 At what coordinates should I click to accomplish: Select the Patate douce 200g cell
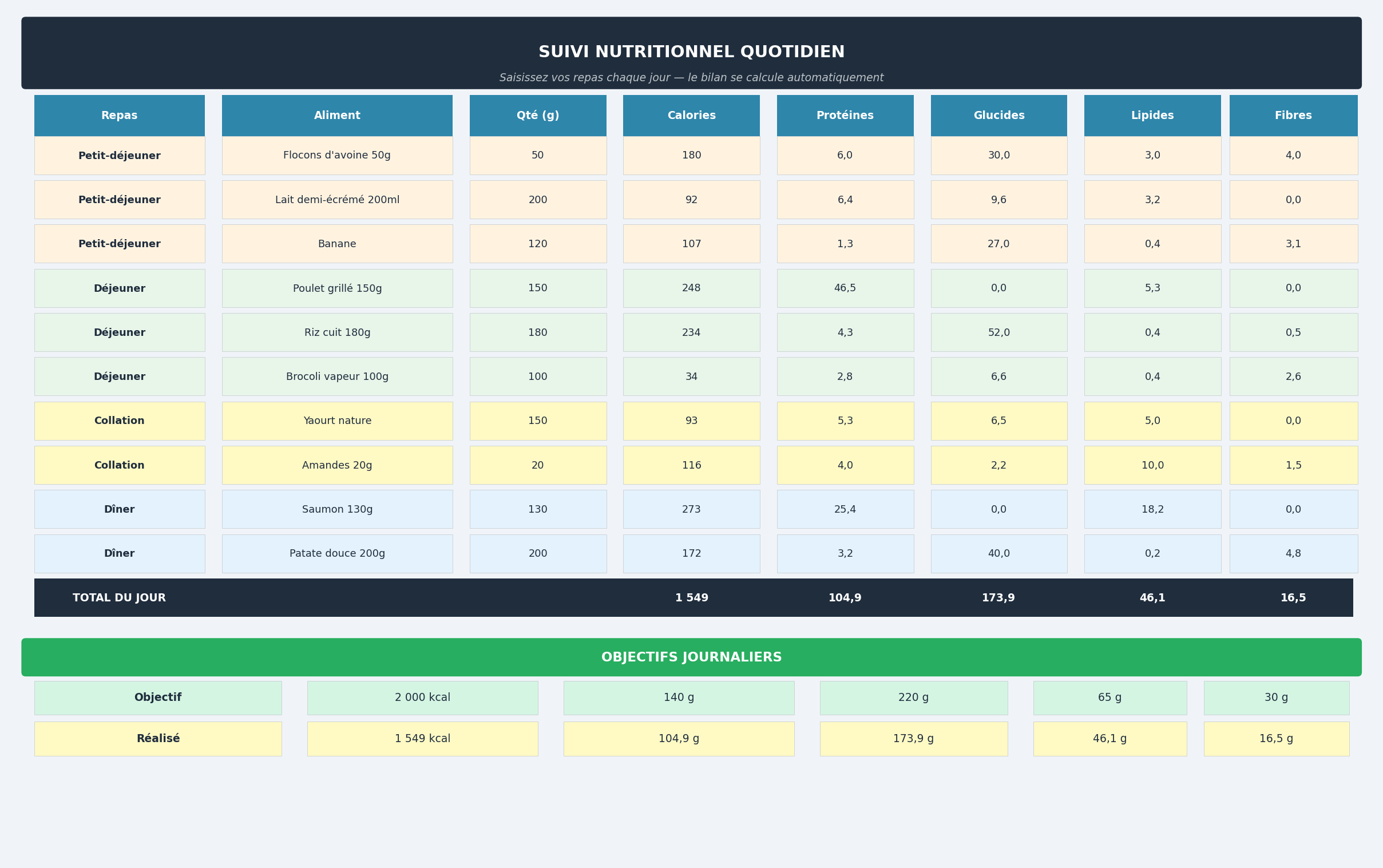coord(337,553)
